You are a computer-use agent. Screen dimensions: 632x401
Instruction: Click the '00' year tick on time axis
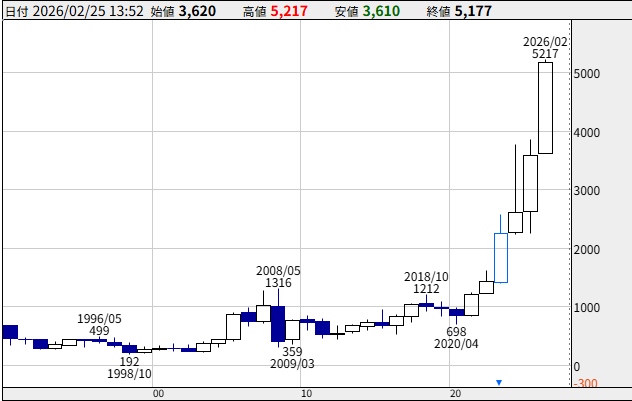(x=158, y=393)
